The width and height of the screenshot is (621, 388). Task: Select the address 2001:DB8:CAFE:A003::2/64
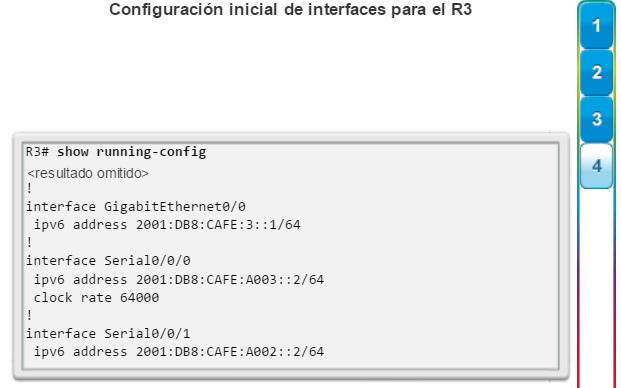point(230,280)
